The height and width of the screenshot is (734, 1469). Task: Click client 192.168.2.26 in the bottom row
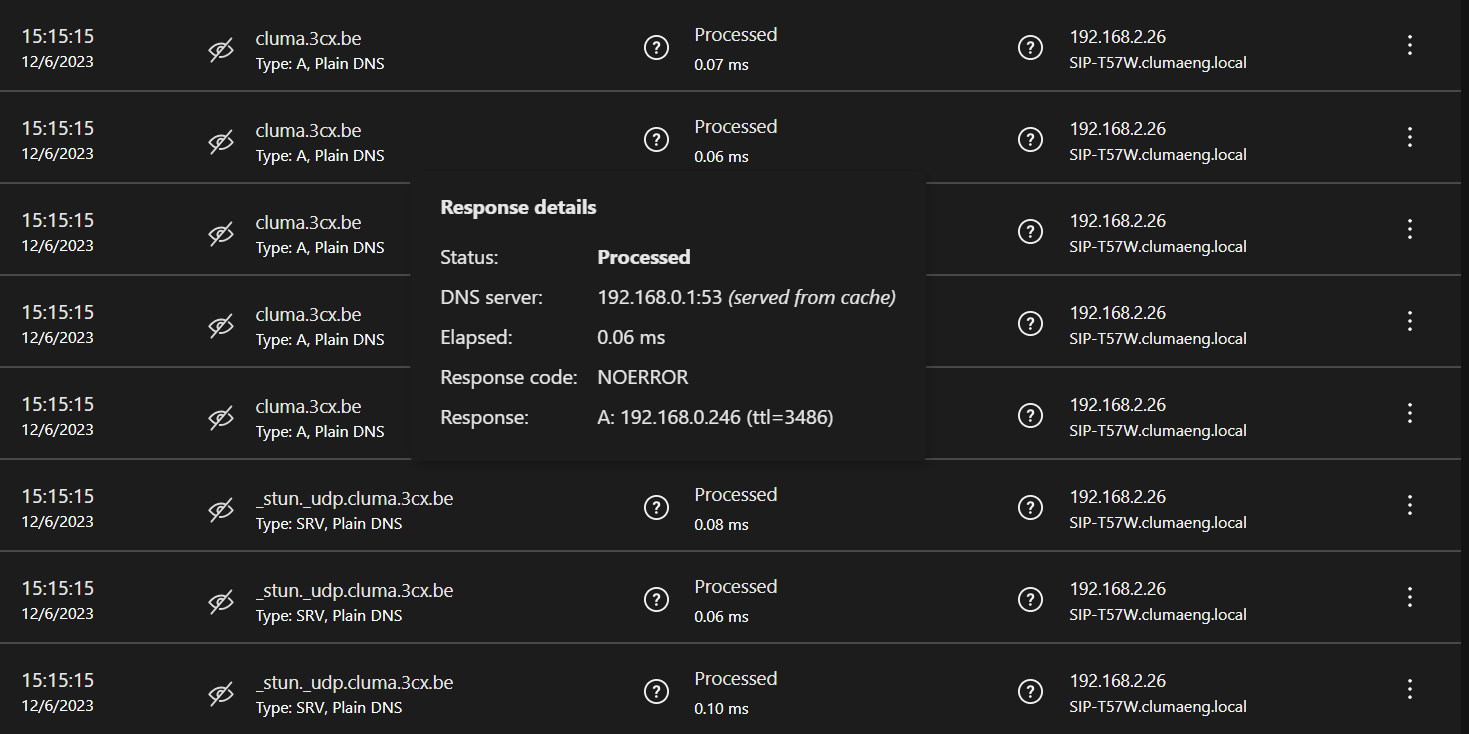click(x=1117, y=681)
